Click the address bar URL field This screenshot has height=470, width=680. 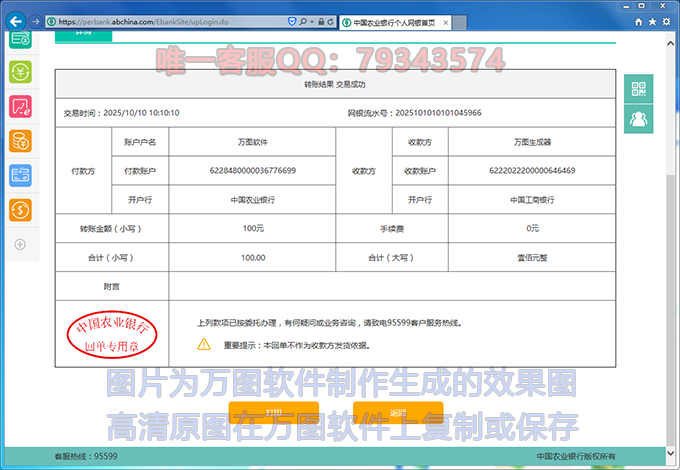[x=170, y=21]
